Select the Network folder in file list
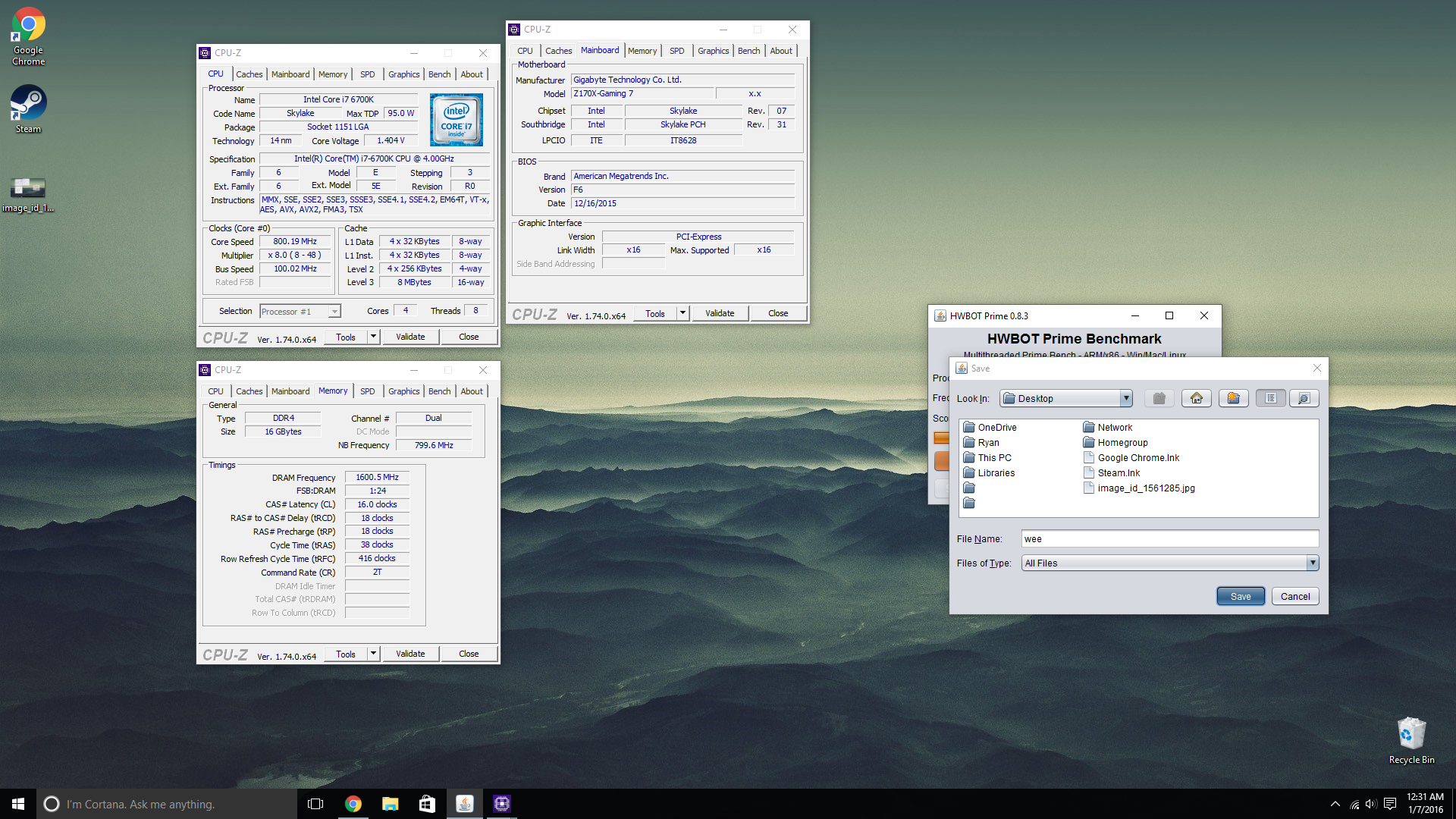 click(x=1108, y=428)
